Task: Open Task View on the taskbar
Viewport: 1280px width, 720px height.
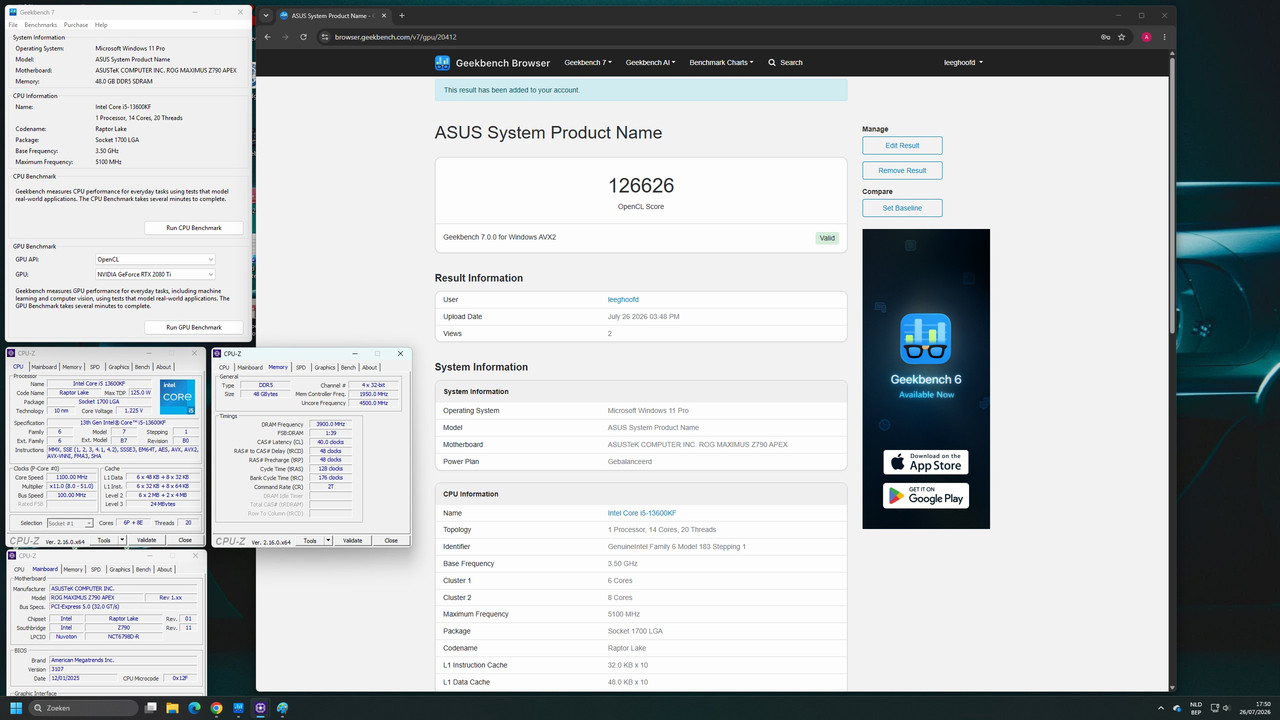Action: (x=152, y=708)
